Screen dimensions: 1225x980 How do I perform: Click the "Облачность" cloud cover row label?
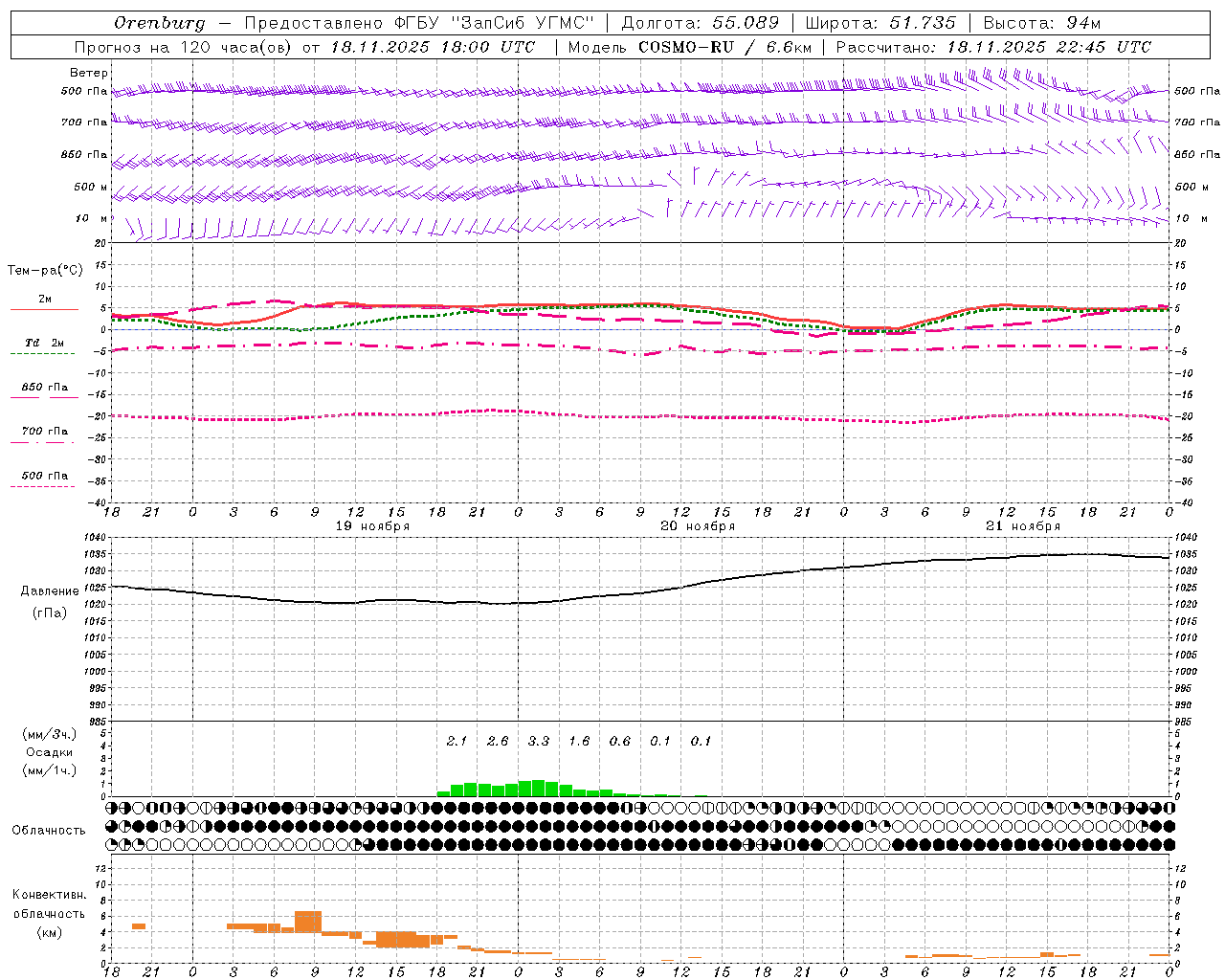coord(49,830)
